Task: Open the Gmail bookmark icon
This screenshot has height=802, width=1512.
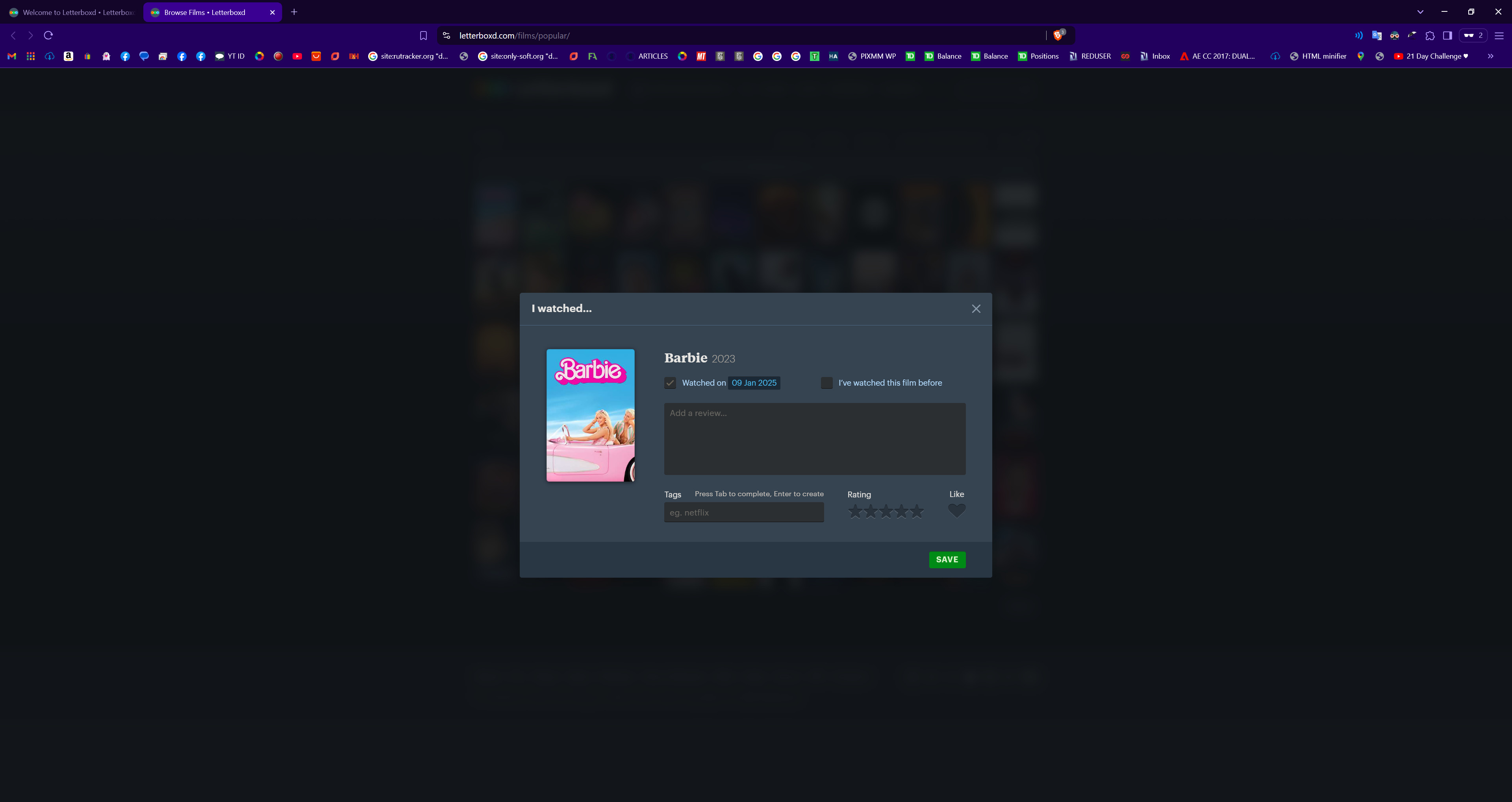Action: pyautogui.click(x=12, y=56)
